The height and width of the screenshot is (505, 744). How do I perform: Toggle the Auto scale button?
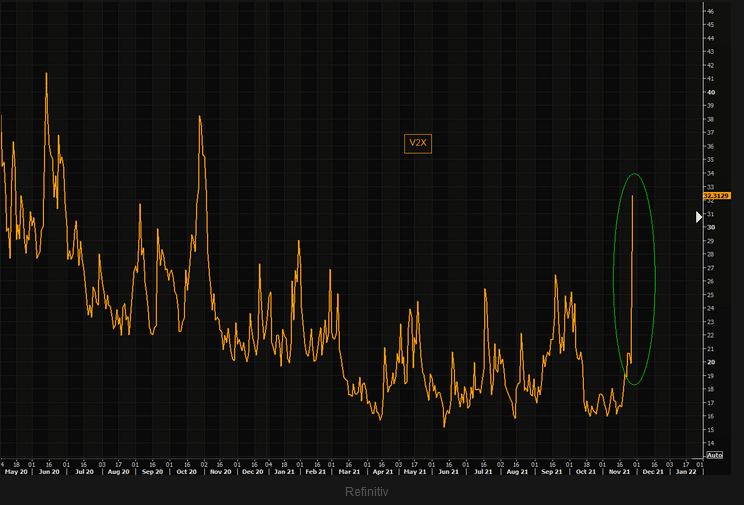pos(715,455)
